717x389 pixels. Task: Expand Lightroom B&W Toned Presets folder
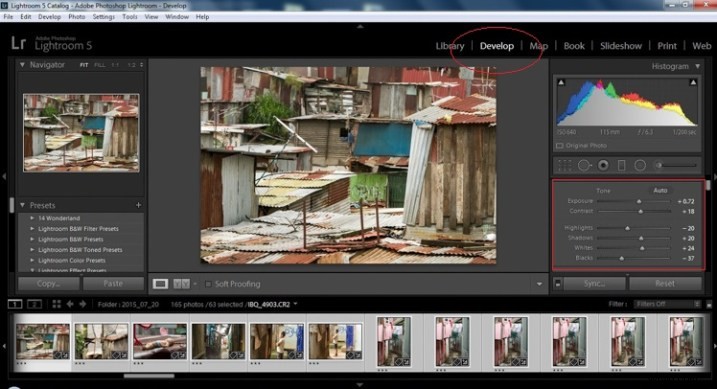point(32,250)
